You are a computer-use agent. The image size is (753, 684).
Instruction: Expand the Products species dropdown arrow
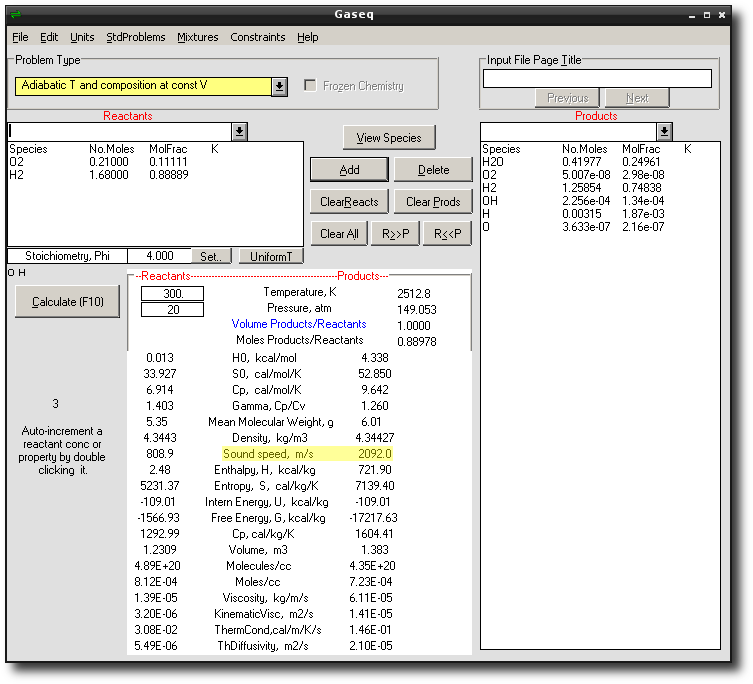click(665, 131)
